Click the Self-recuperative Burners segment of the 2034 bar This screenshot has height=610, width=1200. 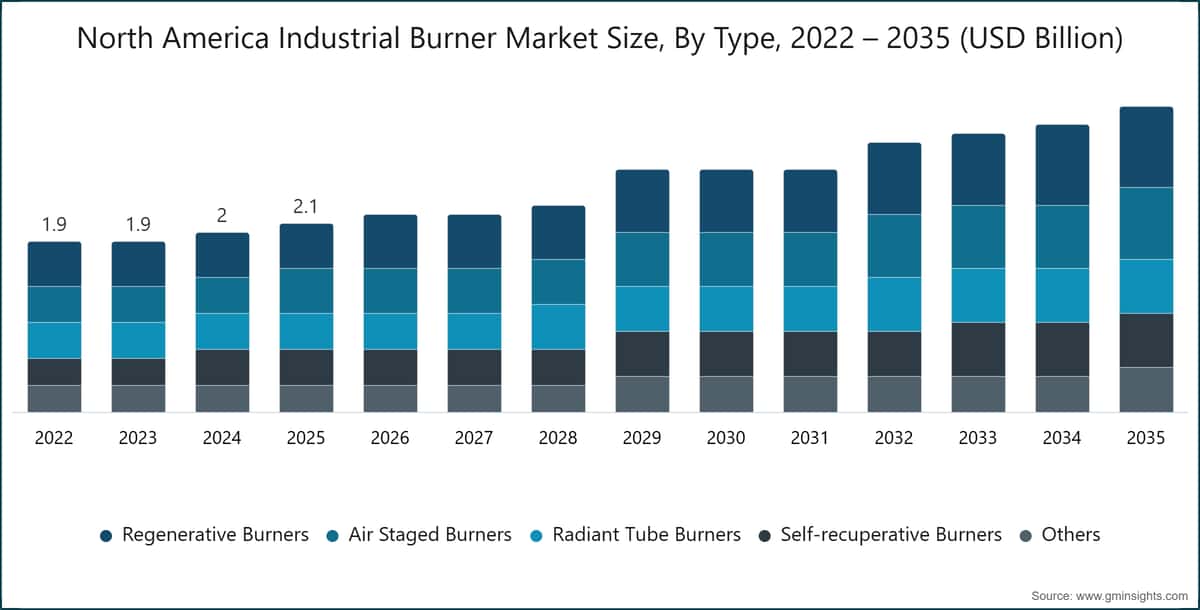(x=1062, y=350)
